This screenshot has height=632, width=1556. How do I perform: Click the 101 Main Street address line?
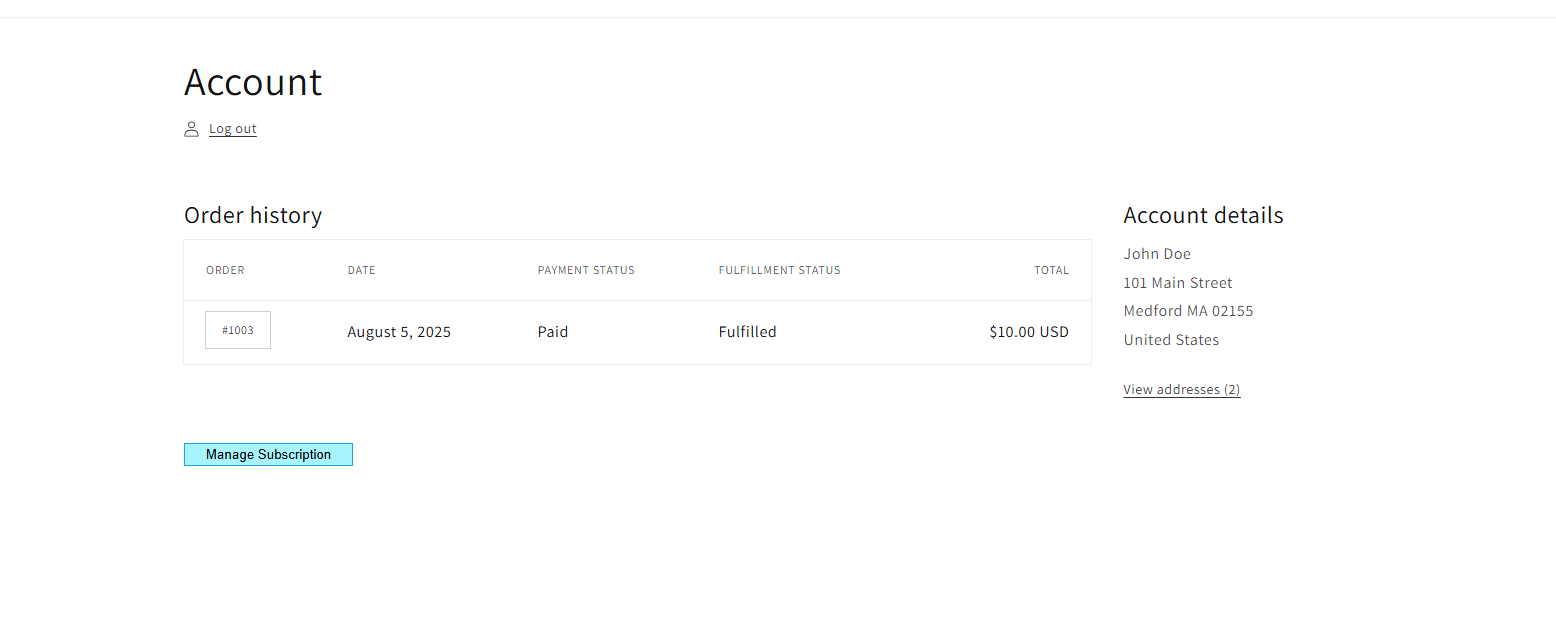[x=1178, y=283]
